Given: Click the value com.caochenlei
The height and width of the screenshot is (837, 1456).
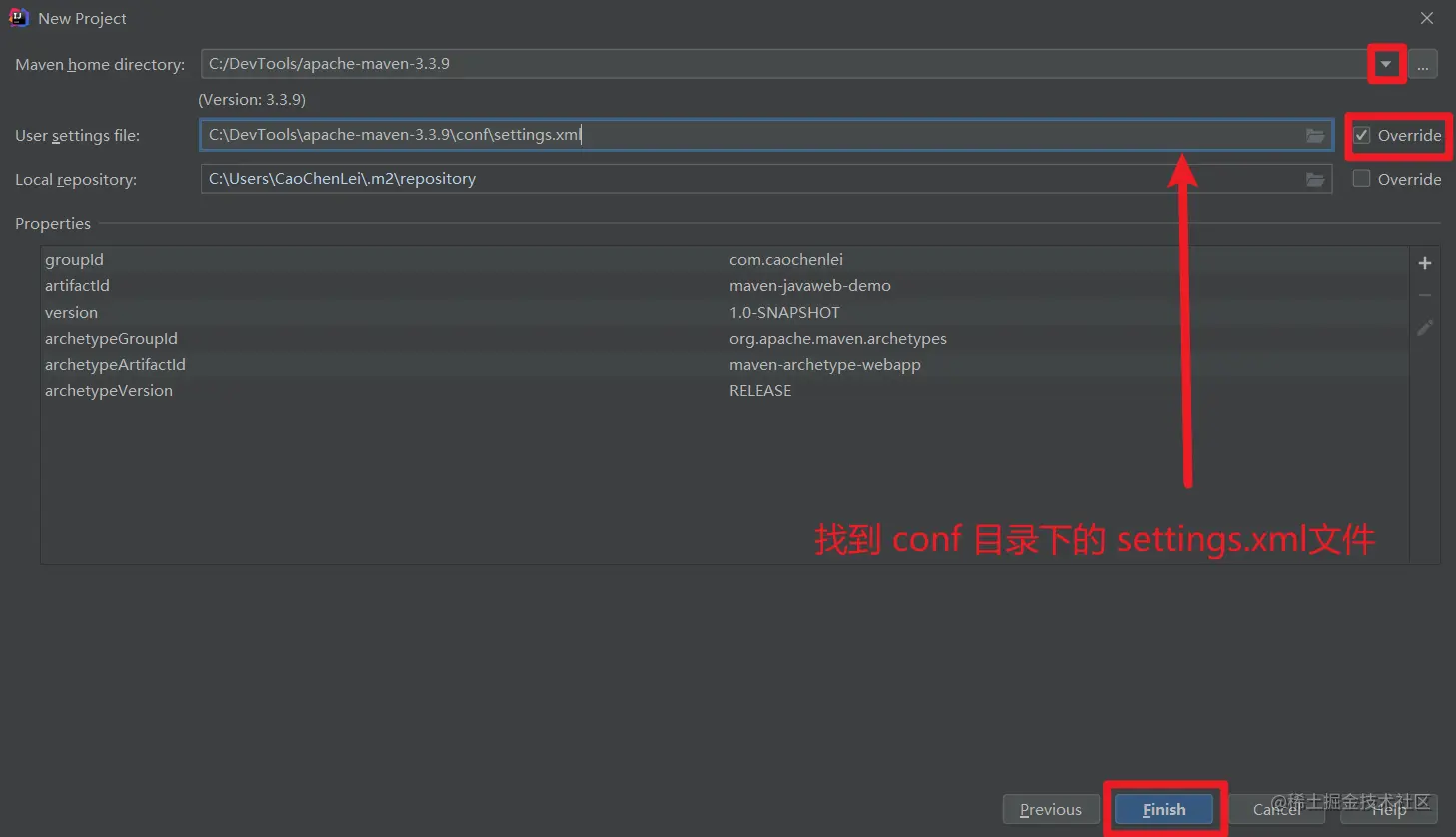Looking at the screenshot, I should point(786,260).
